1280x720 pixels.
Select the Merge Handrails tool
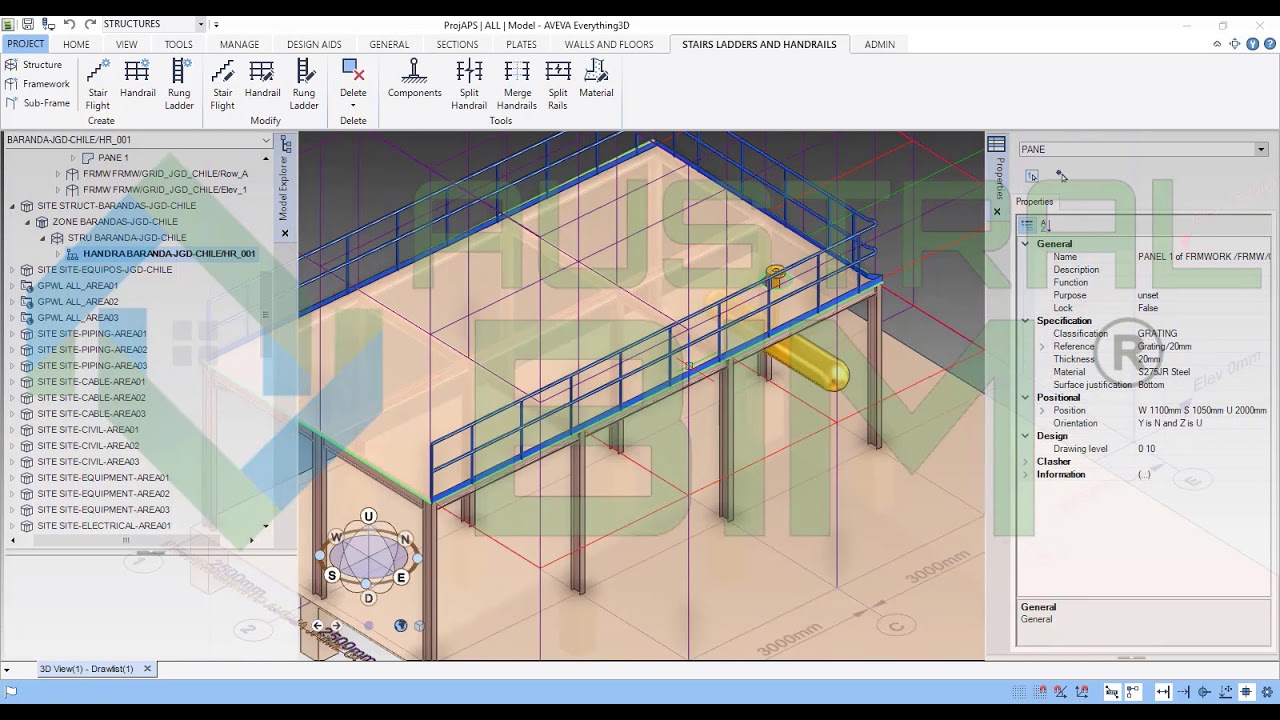[517, 84]
